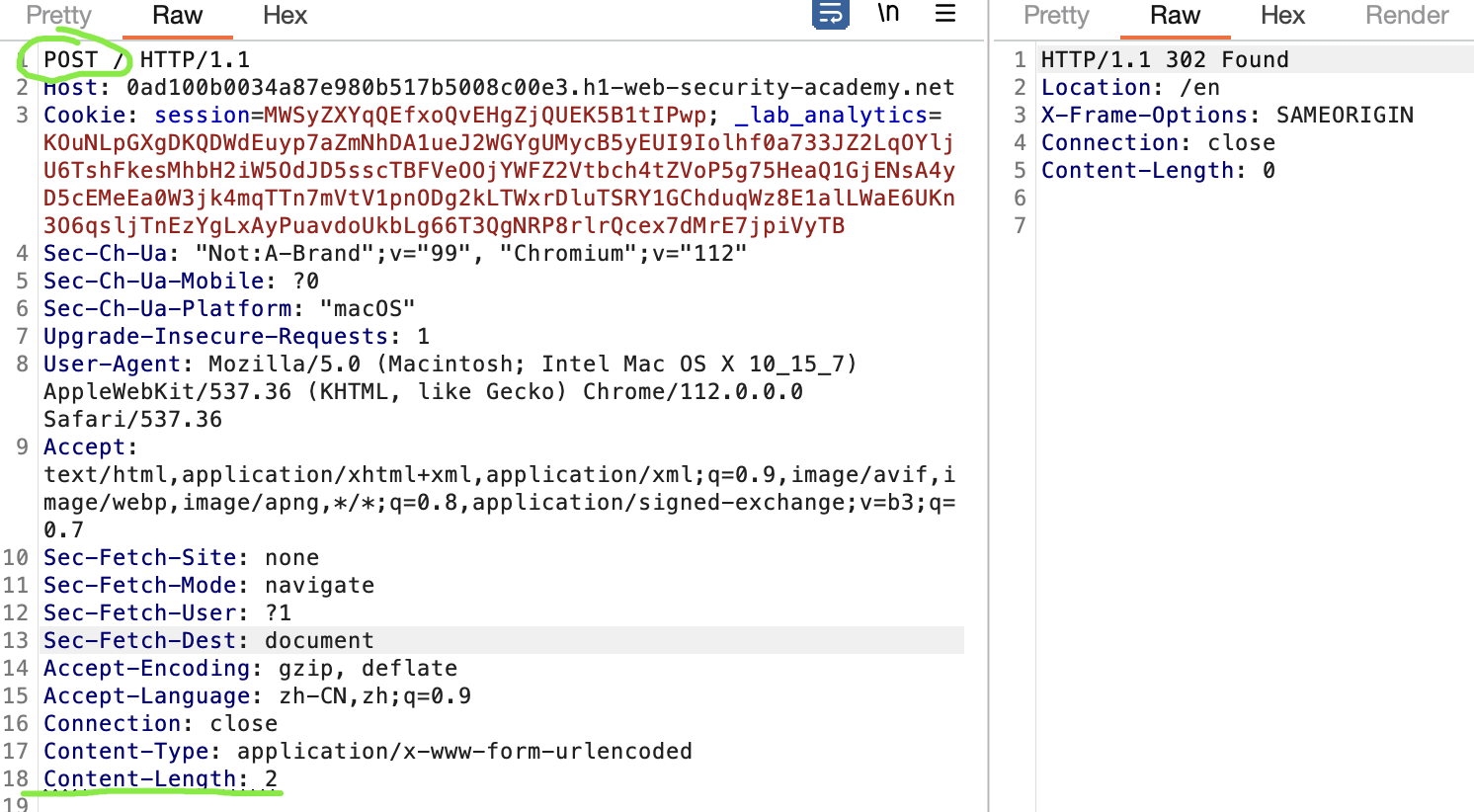Screen dimensions: 1474x812
Task: Click the Upgrade-Insecure-Requests header line
Action: (236, 336)
